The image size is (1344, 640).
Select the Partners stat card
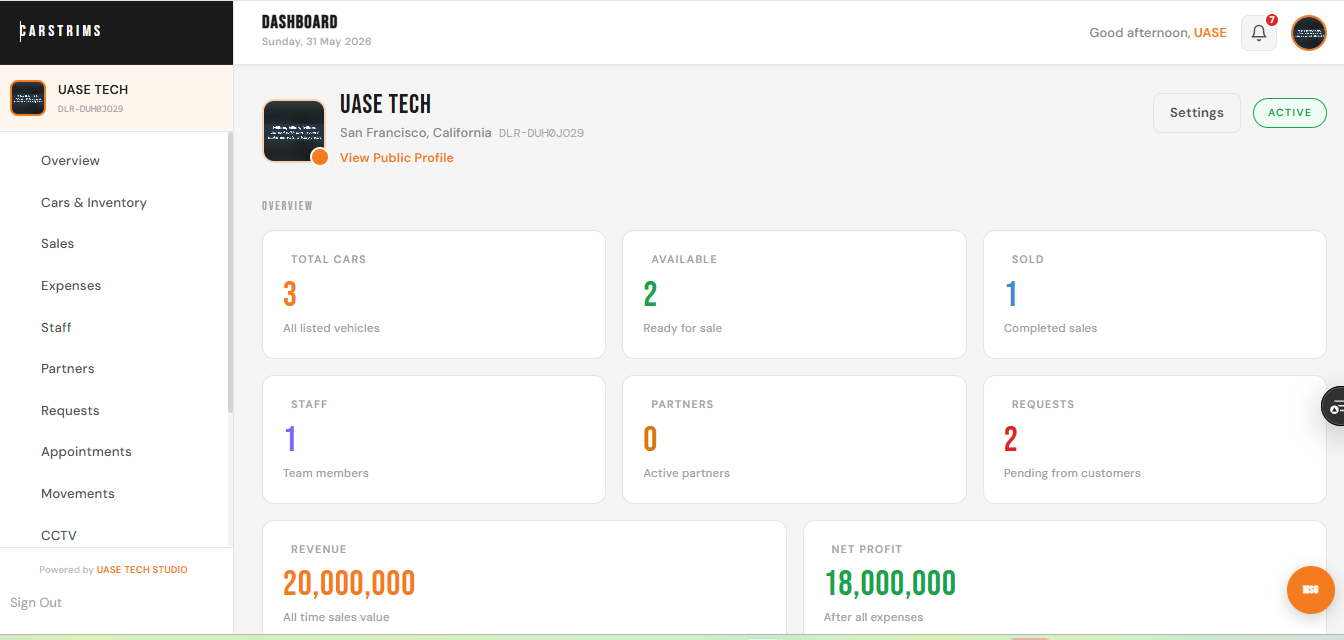[x=794, y=439]
